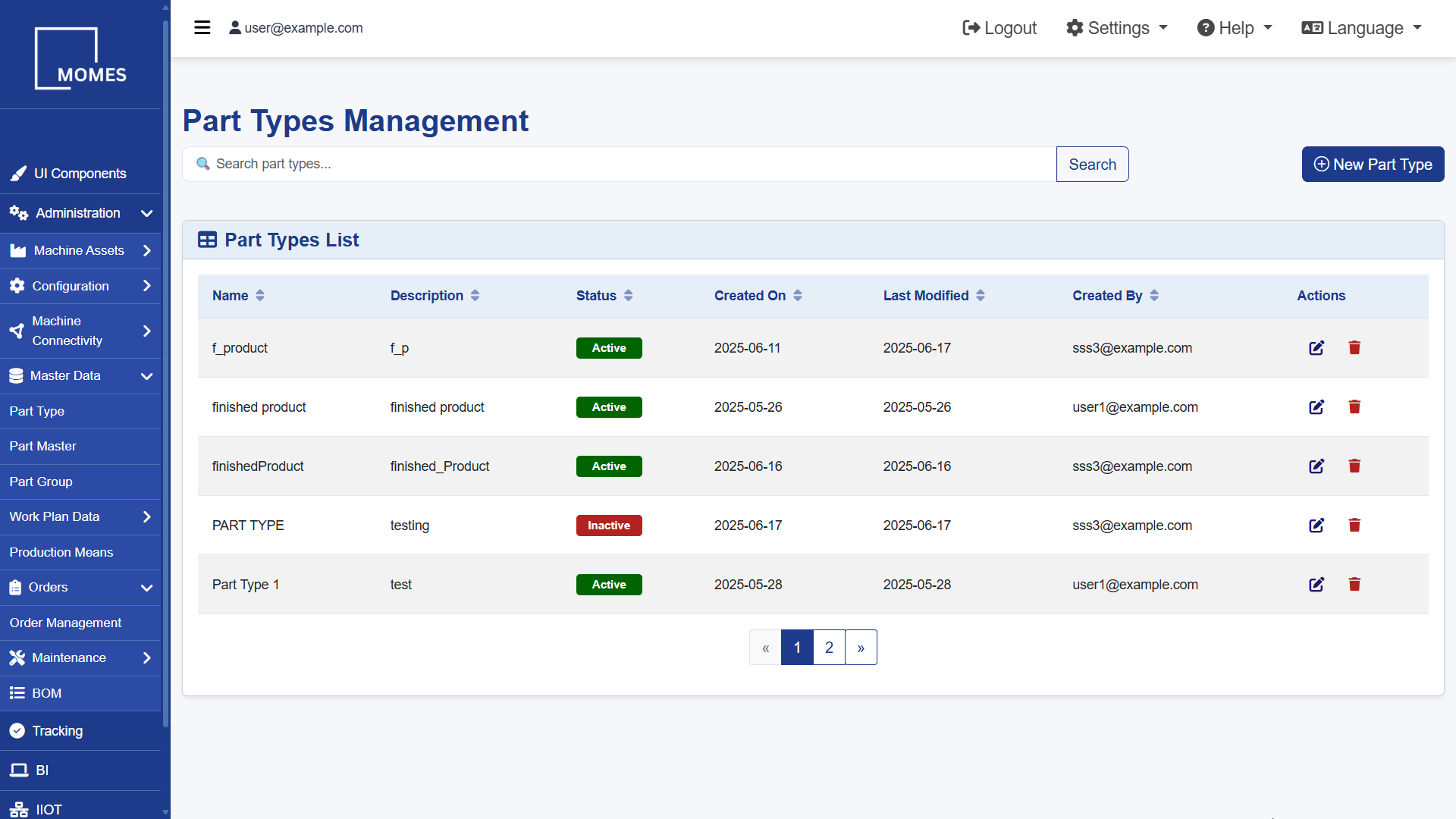Edit the finishedProduct entry
Image resolution: width=1456 pixels, height=819 pixels.
[x=1316, y=466]
